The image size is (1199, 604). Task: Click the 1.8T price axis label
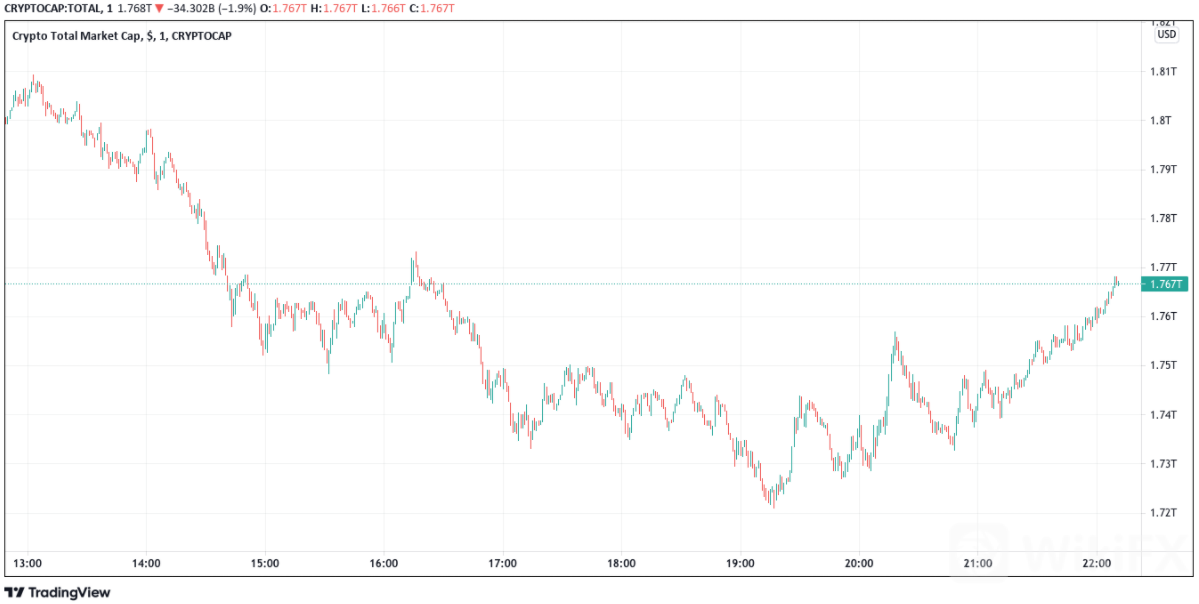point(1160,121)
